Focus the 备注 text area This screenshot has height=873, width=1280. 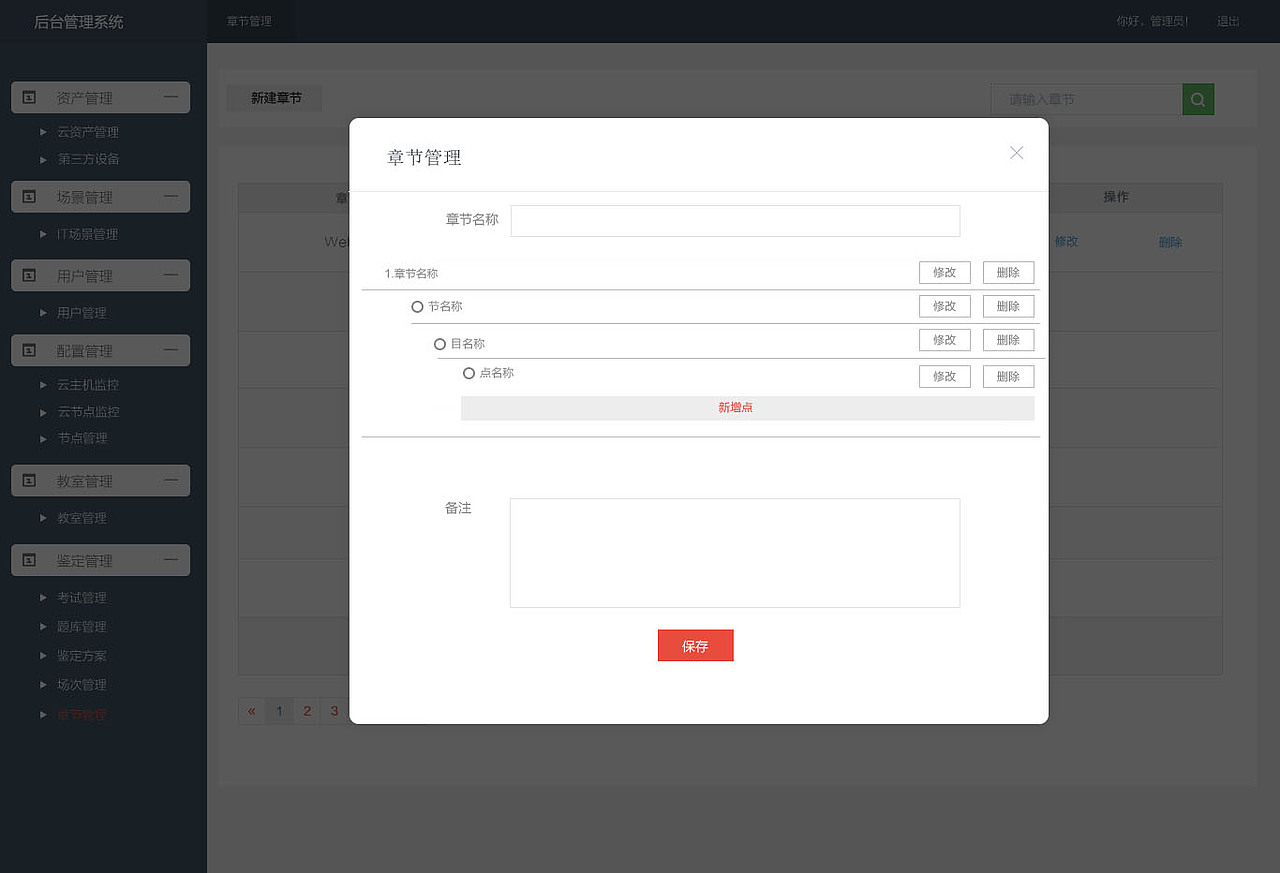coord(735,553)
